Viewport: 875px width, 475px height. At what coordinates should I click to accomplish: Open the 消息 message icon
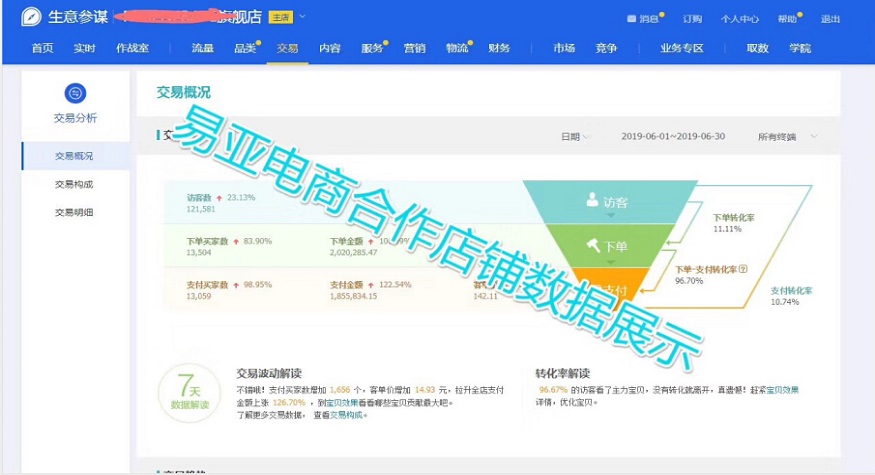click(631, 19)
